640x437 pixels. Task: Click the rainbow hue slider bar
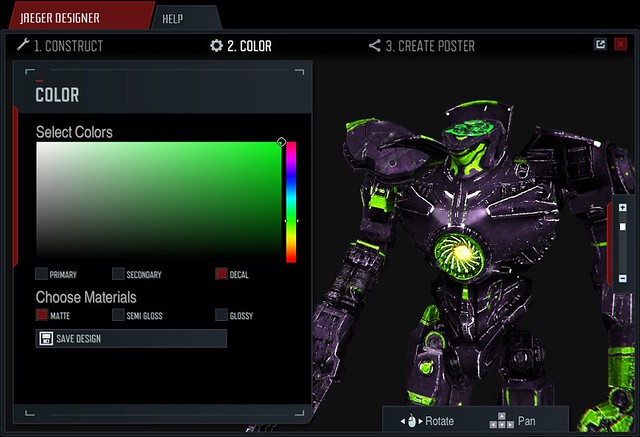click(x=291, y=202)
